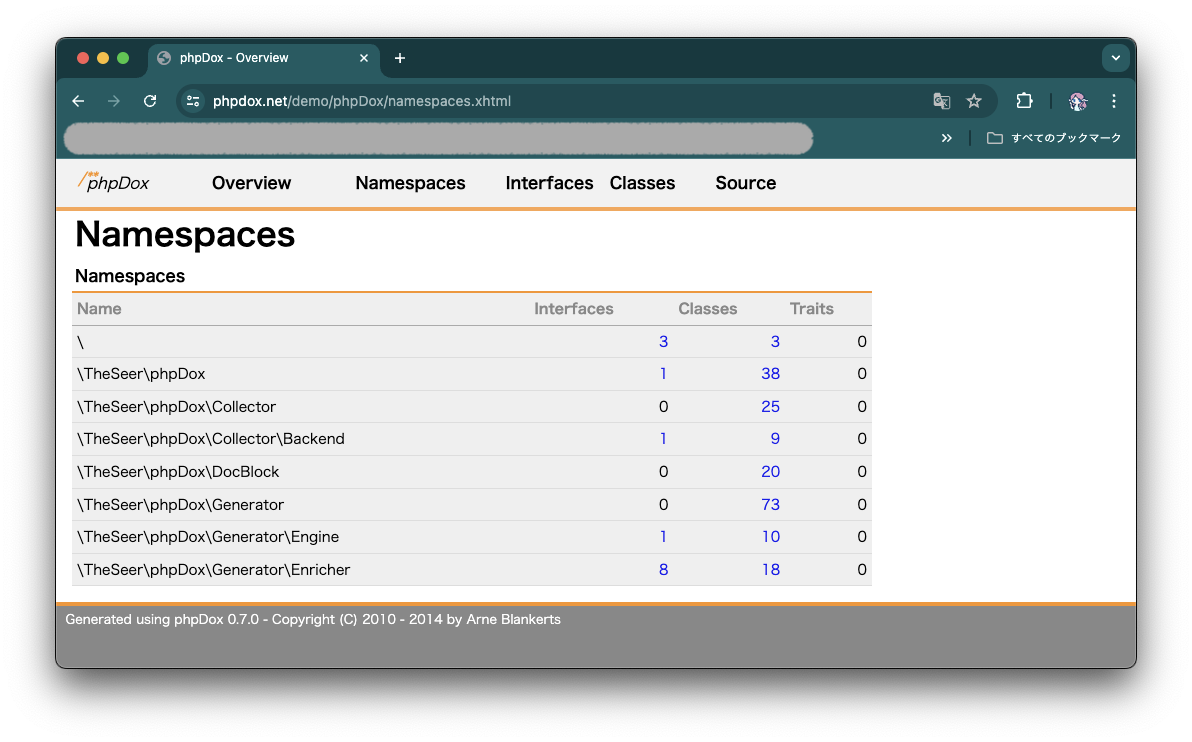Click the root \ namespace name

81,342
